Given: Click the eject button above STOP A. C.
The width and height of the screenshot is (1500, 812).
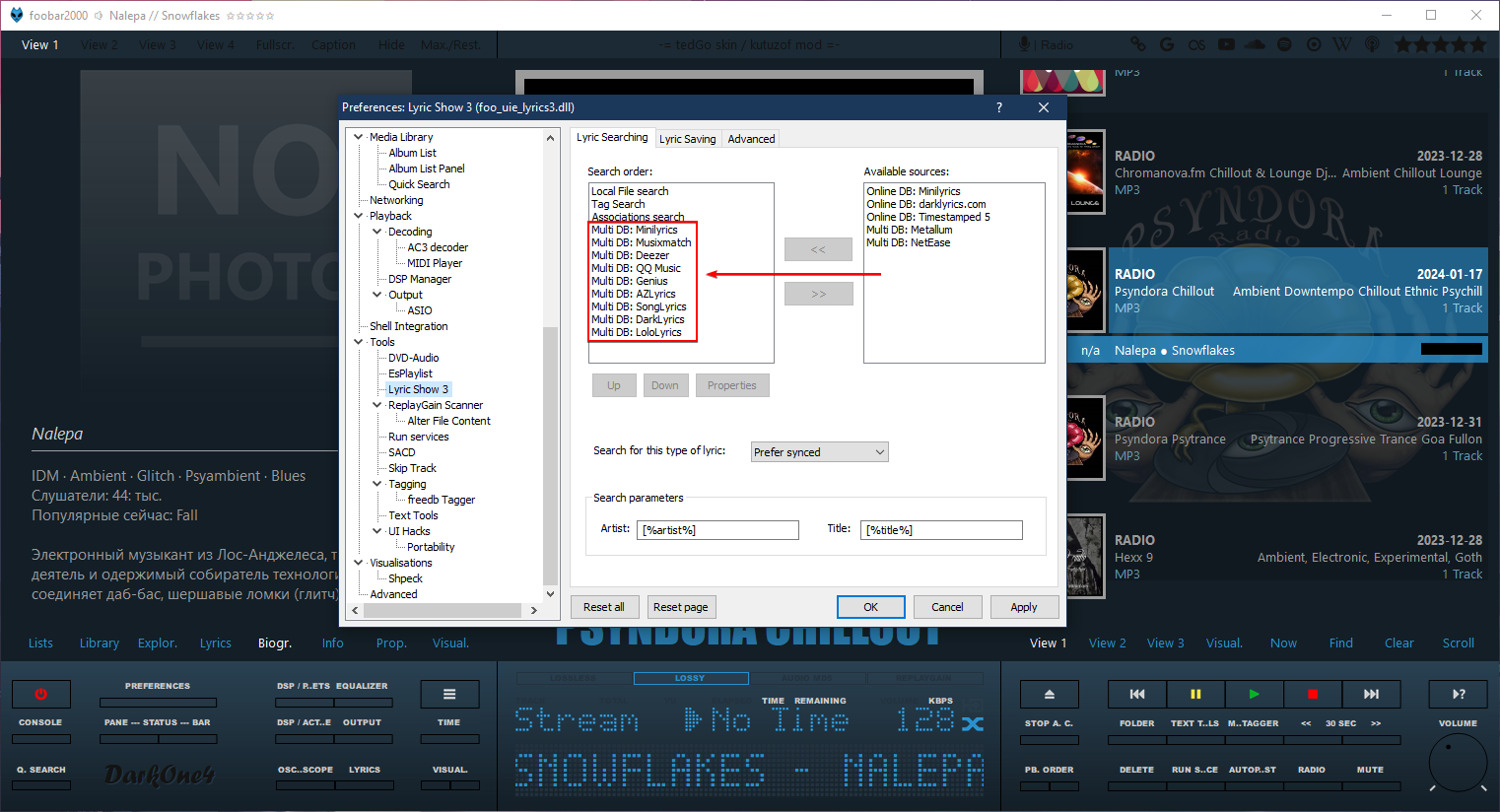Looking at the screenshot, I should 1049,694.
